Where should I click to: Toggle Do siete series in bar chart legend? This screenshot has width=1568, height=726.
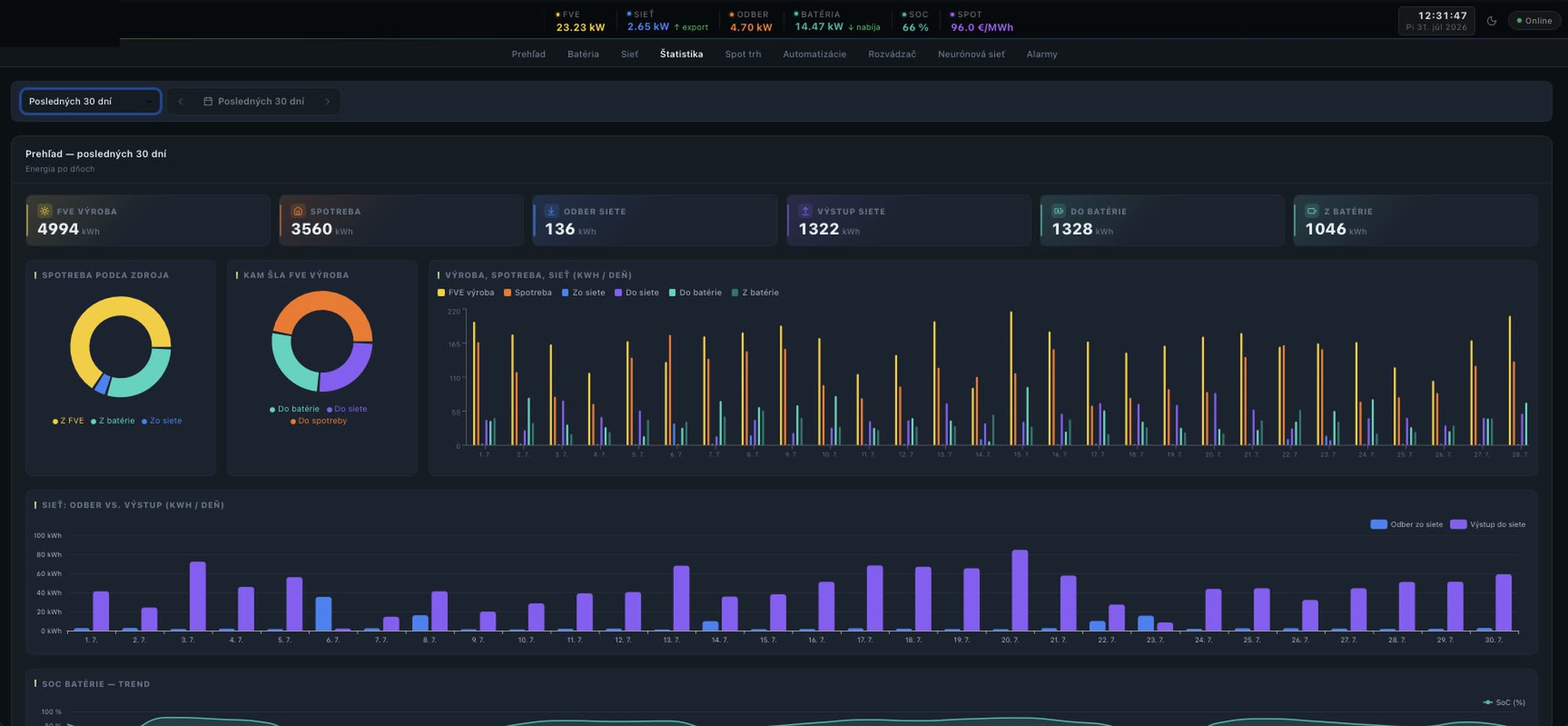tap(637, 292)
